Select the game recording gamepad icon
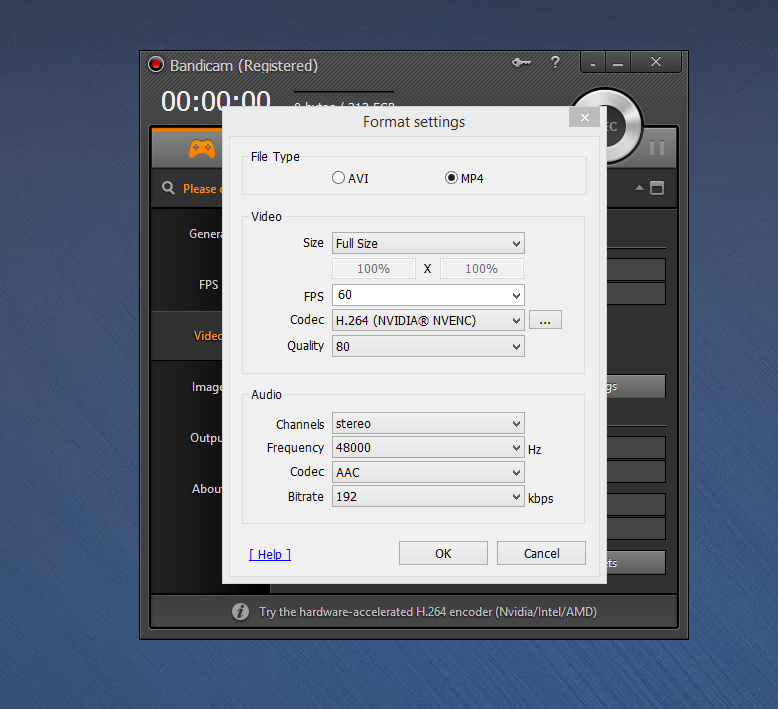Viewport: 778px width, 709px height. (x=202, y=148)
